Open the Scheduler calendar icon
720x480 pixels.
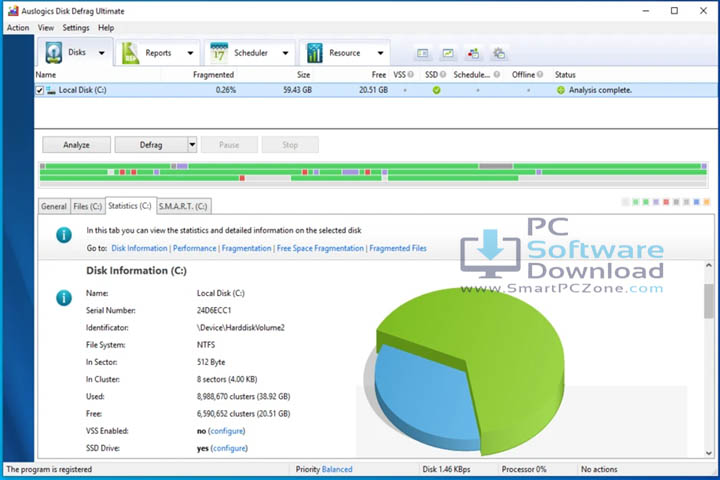click(219, 53)
